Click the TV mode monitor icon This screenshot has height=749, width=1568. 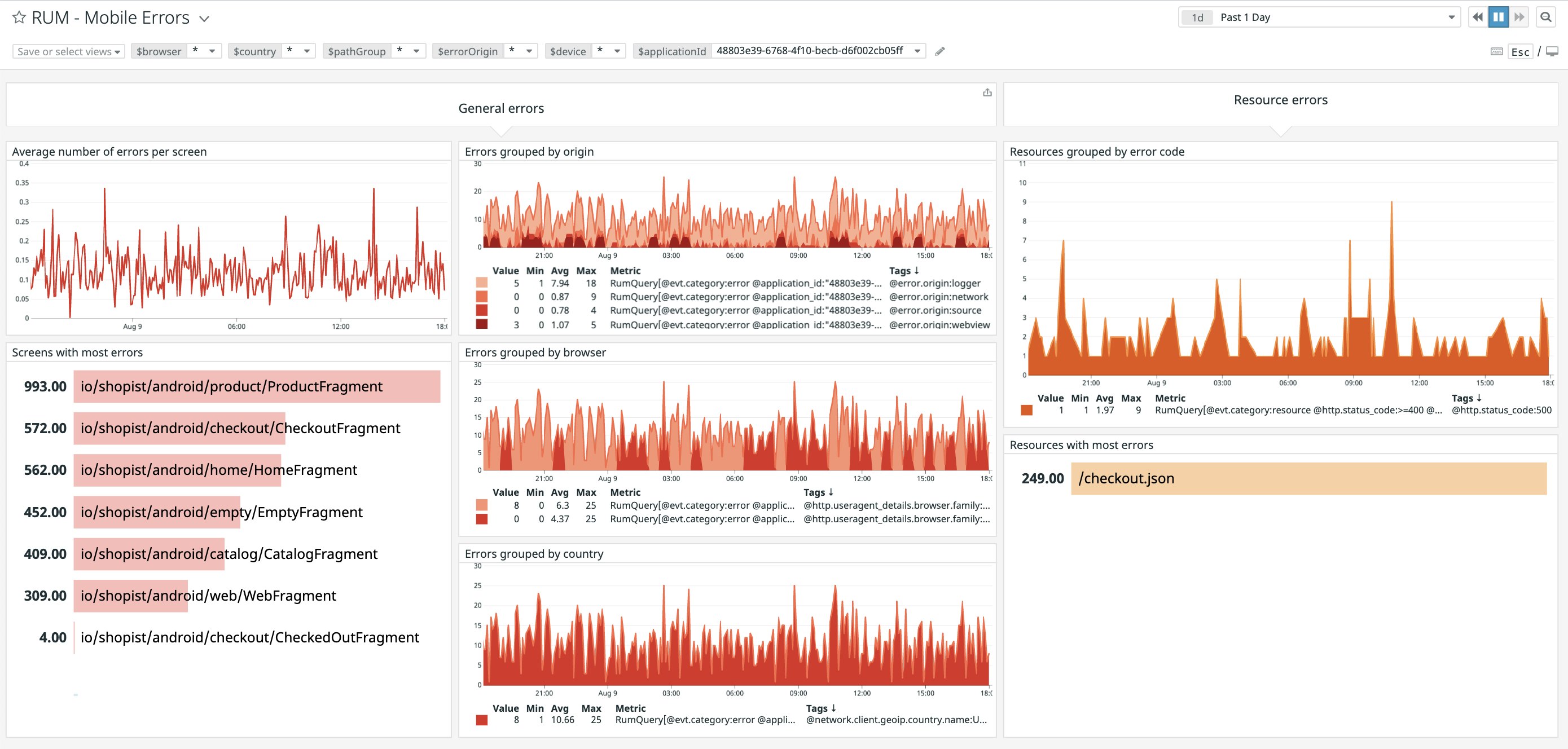pos(1552,52)
